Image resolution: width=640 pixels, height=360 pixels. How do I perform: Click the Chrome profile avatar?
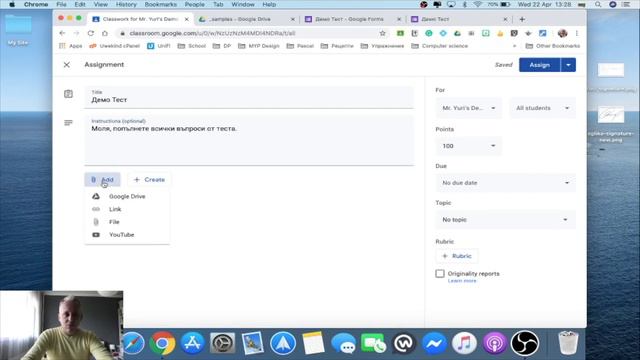pos(562,33)
